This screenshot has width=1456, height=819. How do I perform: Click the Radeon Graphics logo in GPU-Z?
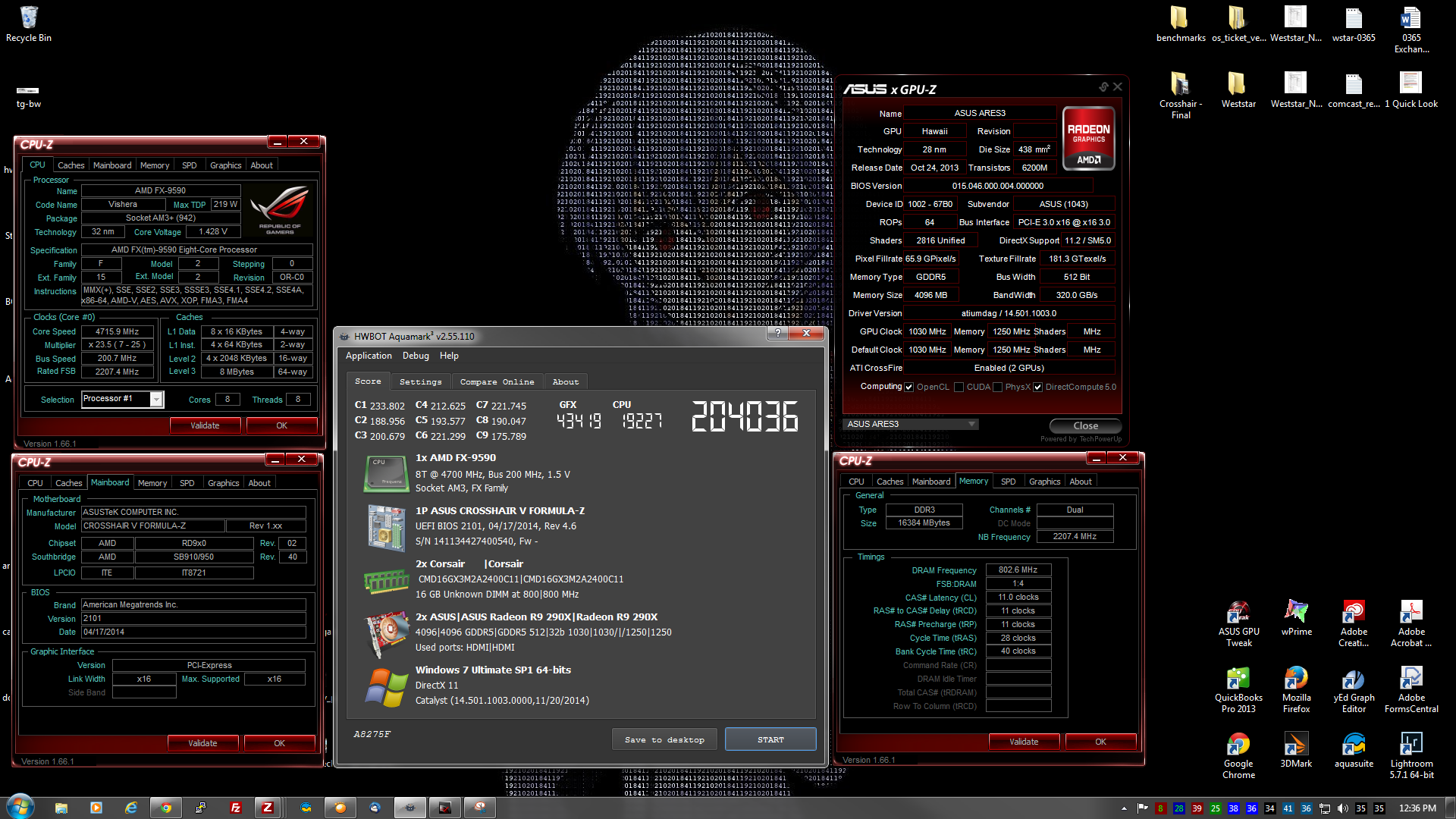1088,138
